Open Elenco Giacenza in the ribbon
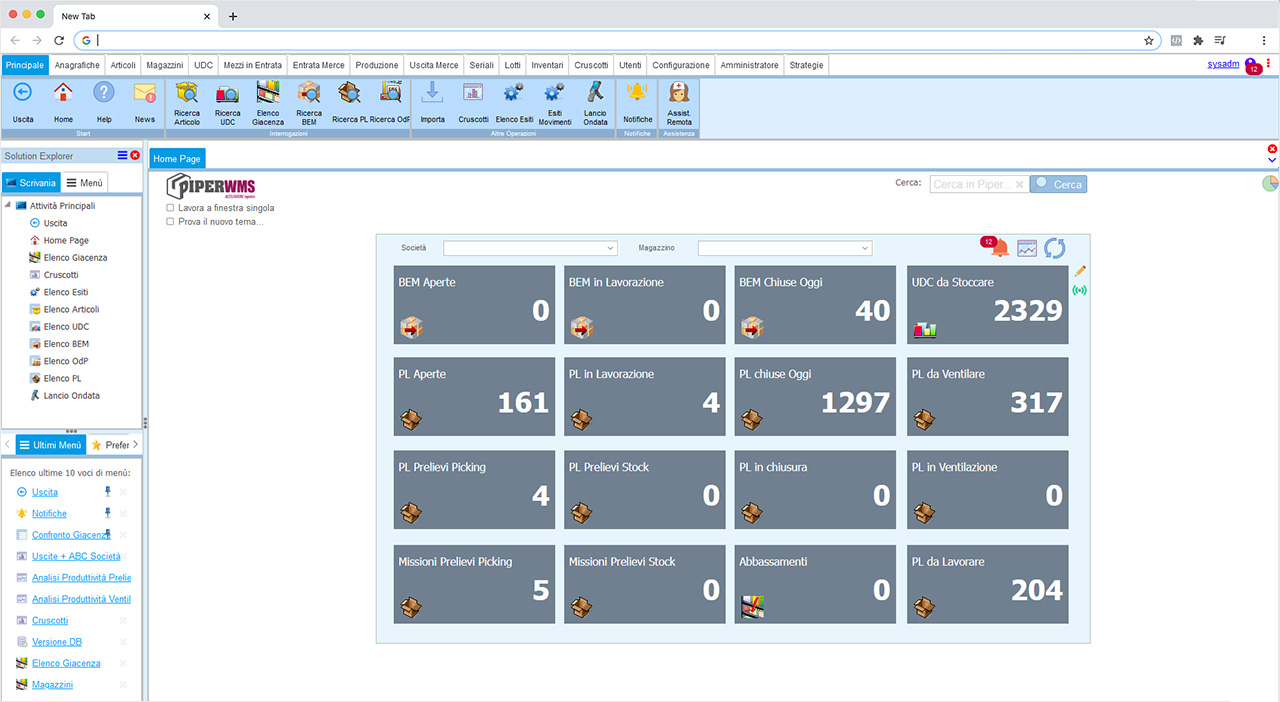Screen dimensions: 1280x702 pos(268,102)
